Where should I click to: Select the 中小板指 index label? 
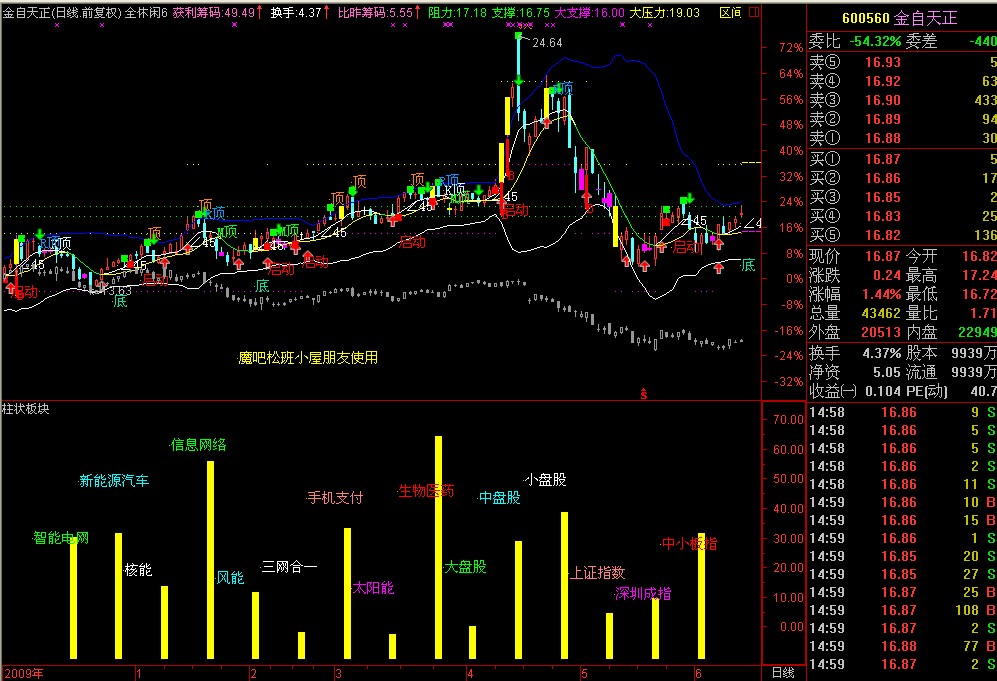(x=689, y=544)
